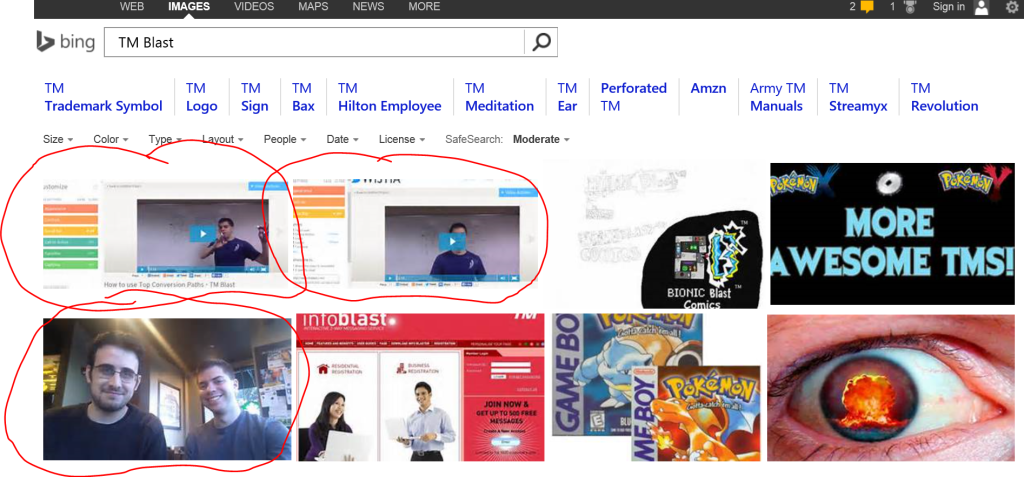Click the Sign in link

(x=948, y=7)
